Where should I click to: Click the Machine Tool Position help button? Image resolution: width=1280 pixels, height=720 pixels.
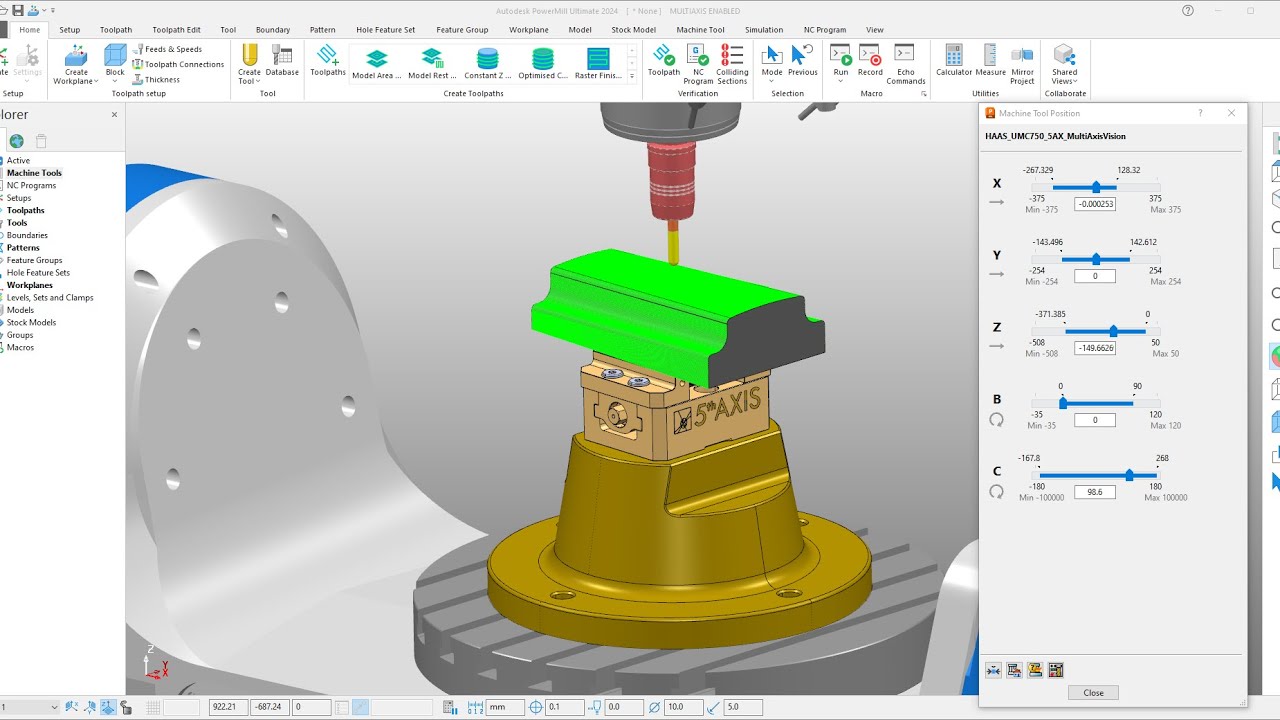(1201, 113)
